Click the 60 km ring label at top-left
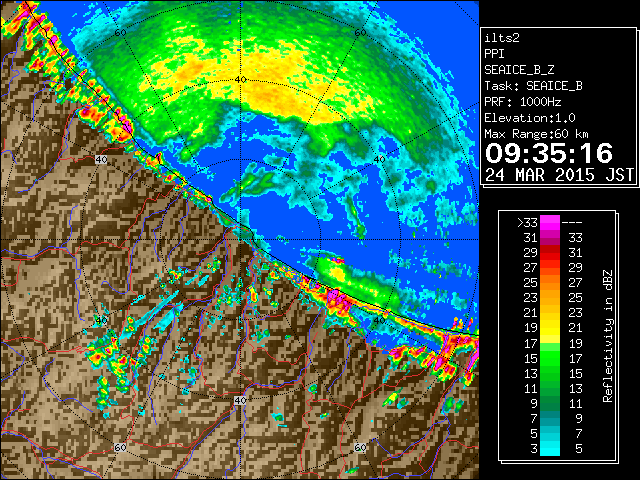 tap(120, 32)
